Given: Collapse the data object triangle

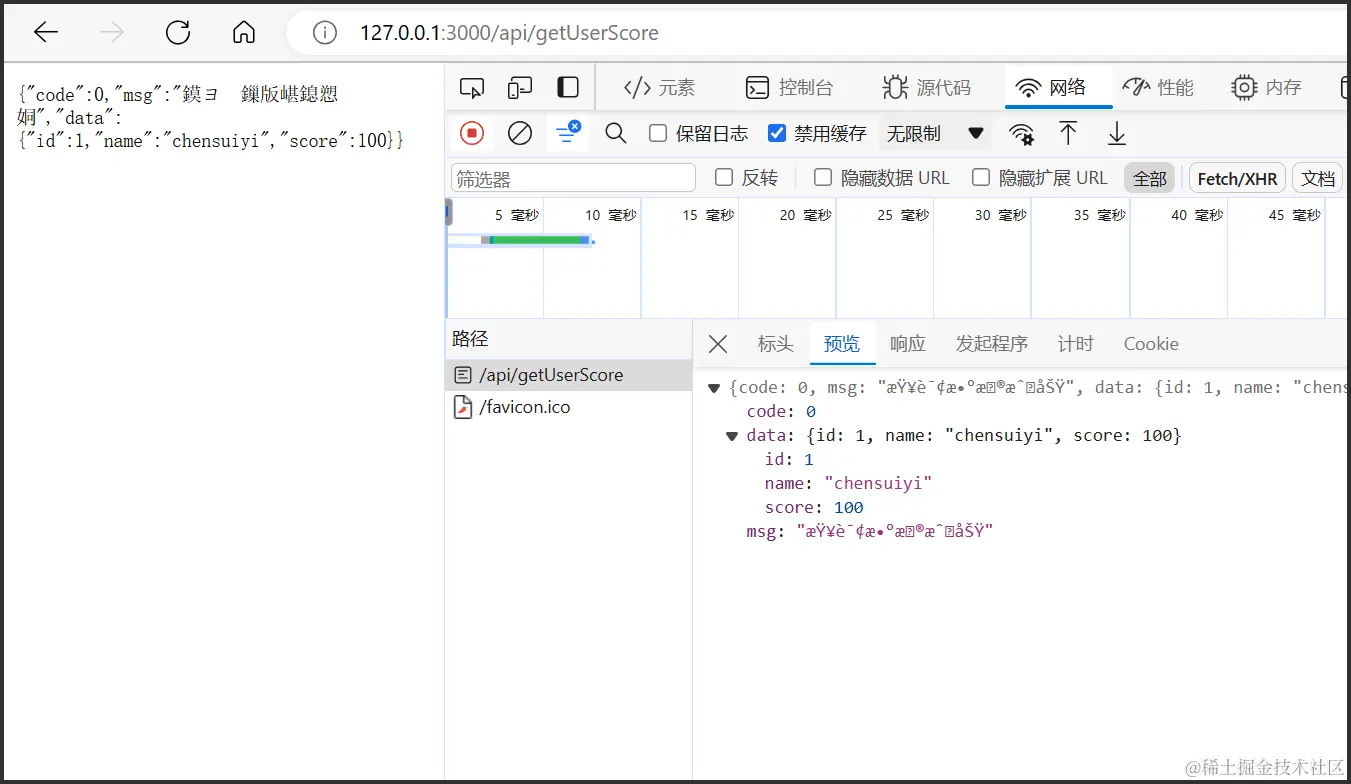Looking at the screenshot, I should (x=733, y=436).
